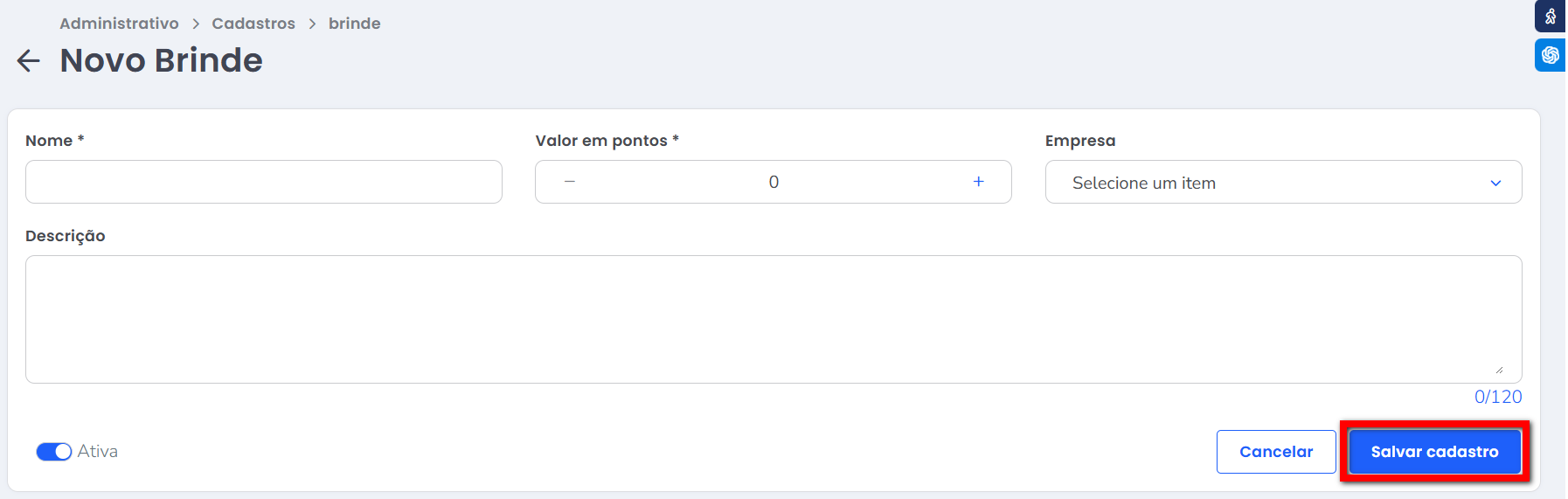Expand the Empresa dropdown chevron
This screenshot has height=499, width=1568.
click(x=1495, y=184)
